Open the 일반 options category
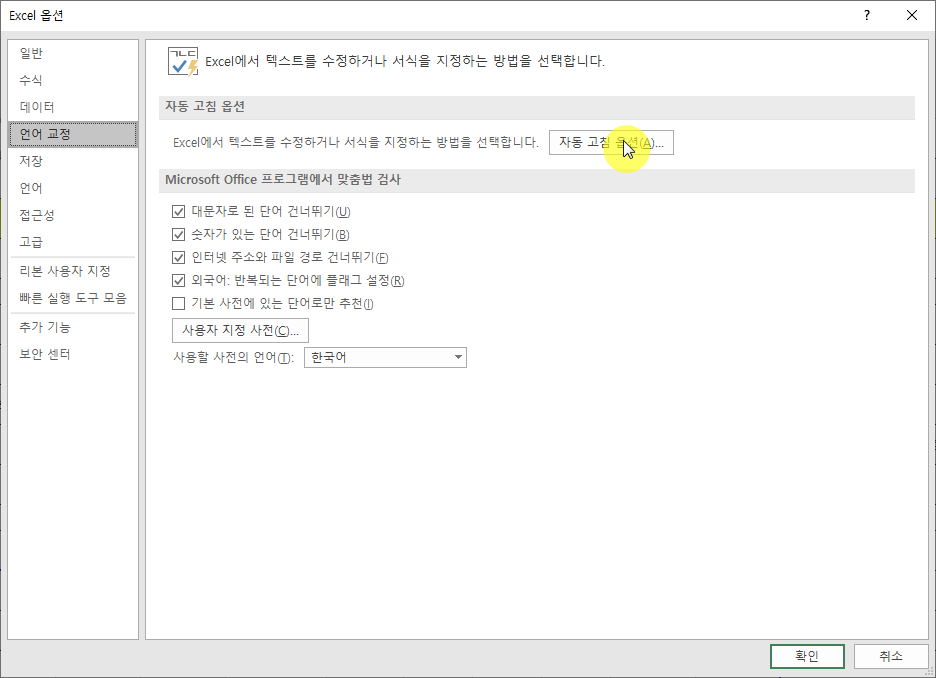This screenshot has width=936, height=678. pyautogui.click(x=73, y=53)
